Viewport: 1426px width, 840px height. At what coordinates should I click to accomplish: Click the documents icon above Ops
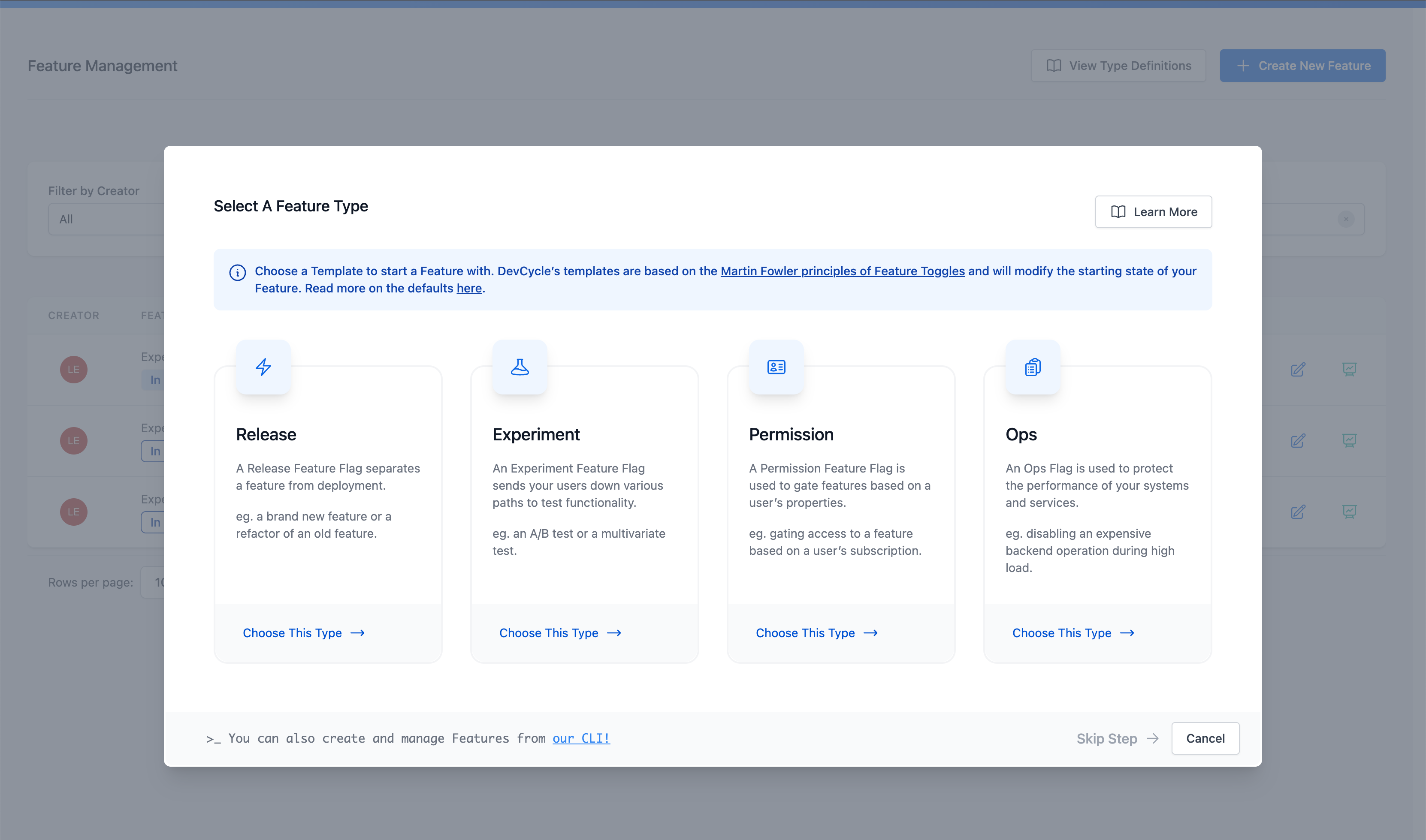pos(1032,367)
